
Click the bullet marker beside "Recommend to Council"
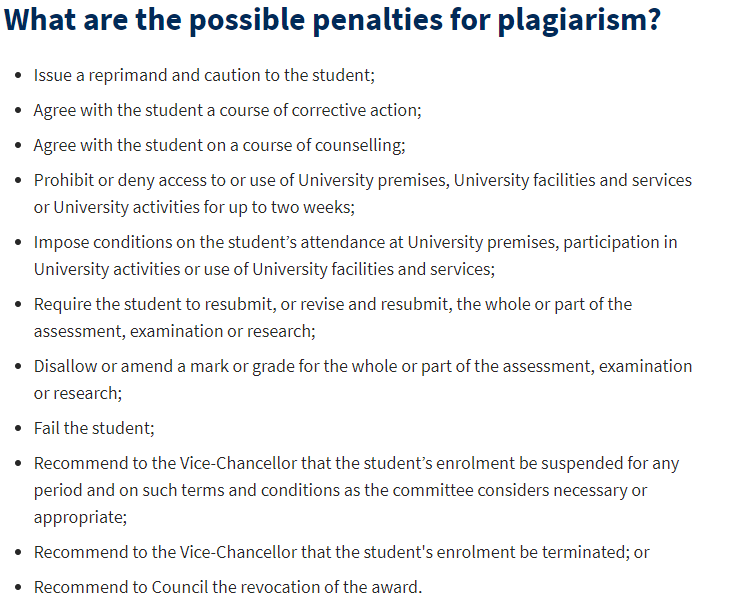click(x=18, y=587)
